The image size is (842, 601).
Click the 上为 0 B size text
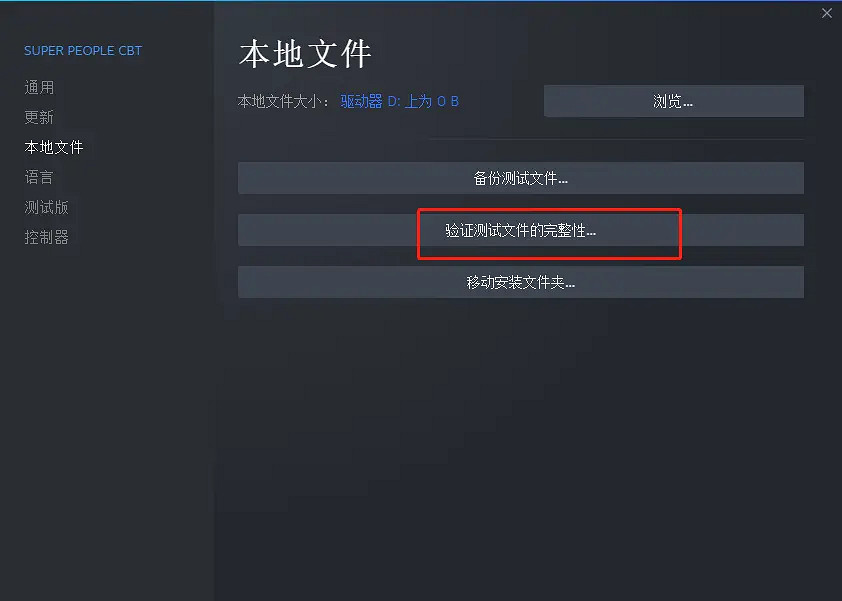431,102
